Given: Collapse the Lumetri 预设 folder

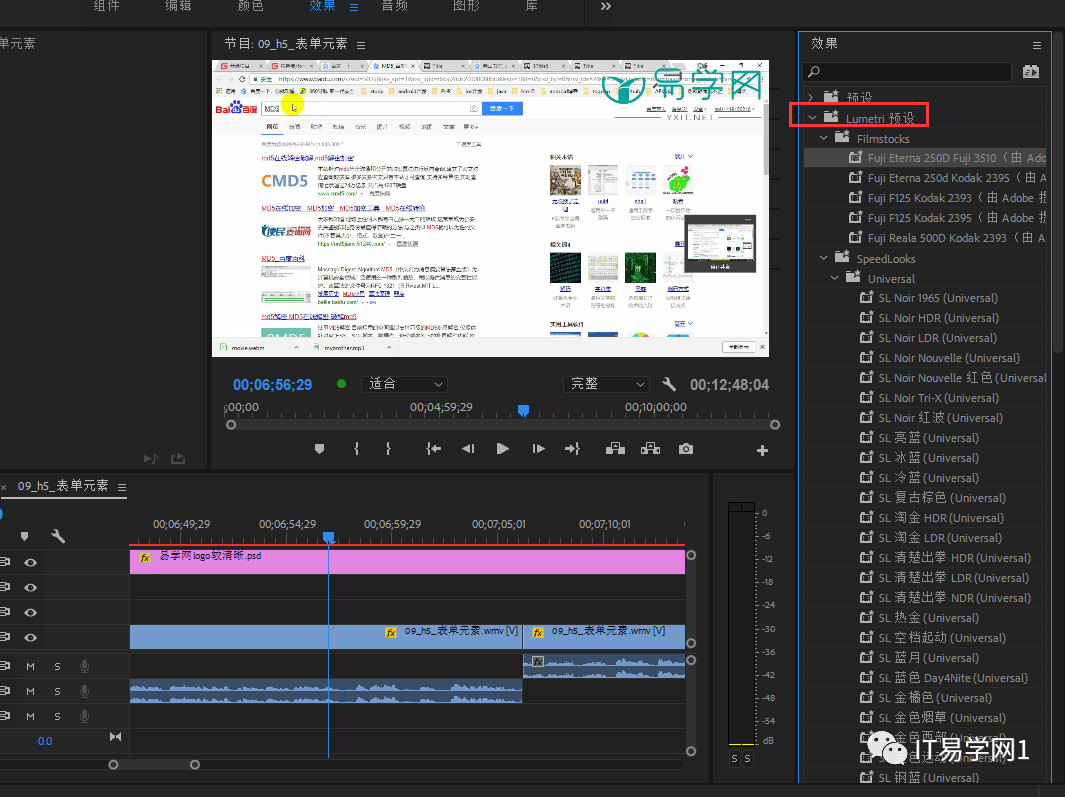Looking at the screenshot, I should click(x=813, y=117).
